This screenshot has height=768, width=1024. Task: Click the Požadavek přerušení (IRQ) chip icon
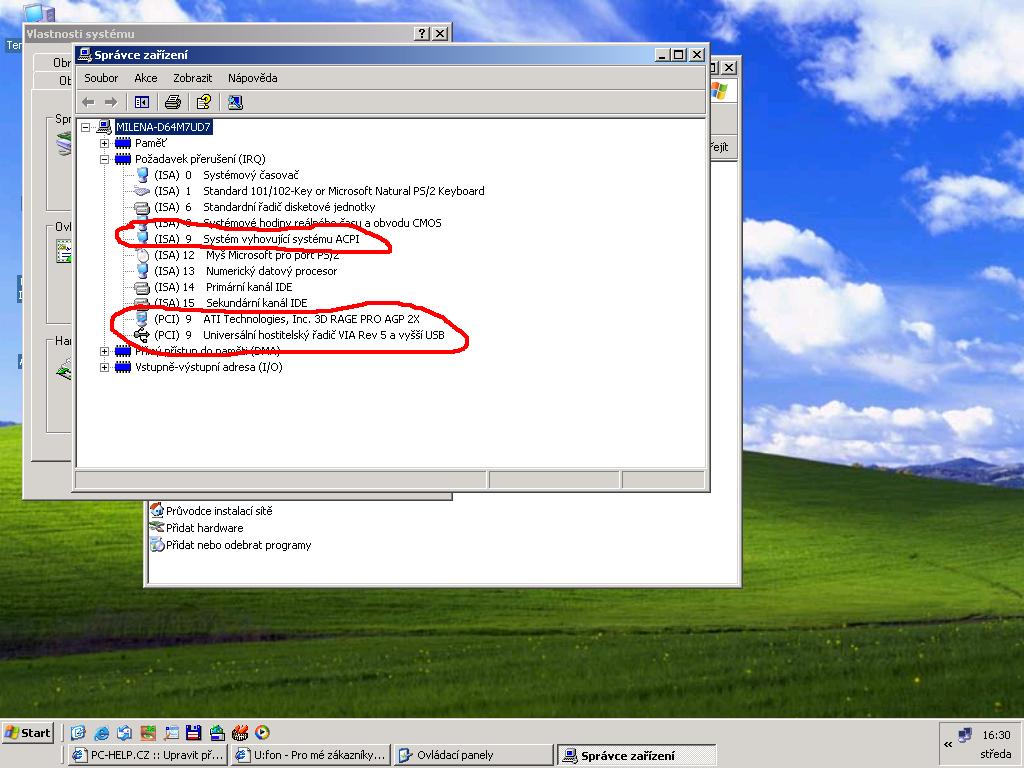coord(123,159)
